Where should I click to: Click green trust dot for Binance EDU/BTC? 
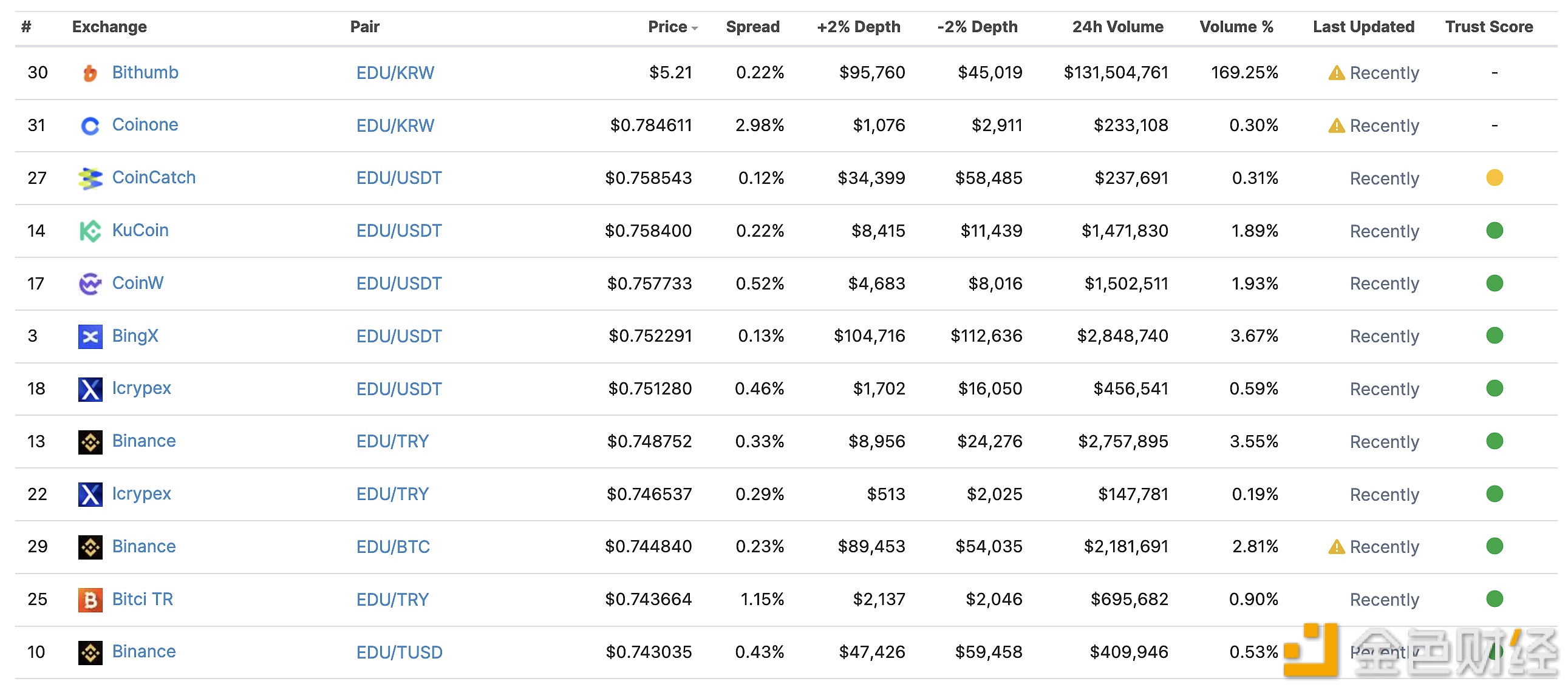1494,546
